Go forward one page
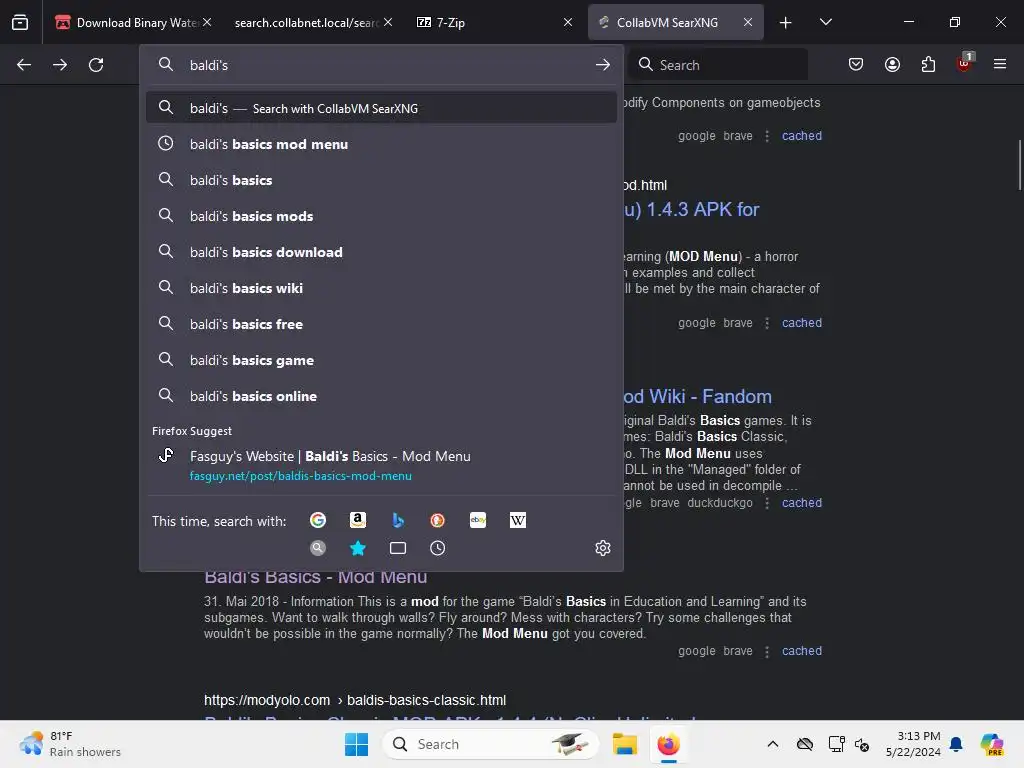 [x=60, y=65]
